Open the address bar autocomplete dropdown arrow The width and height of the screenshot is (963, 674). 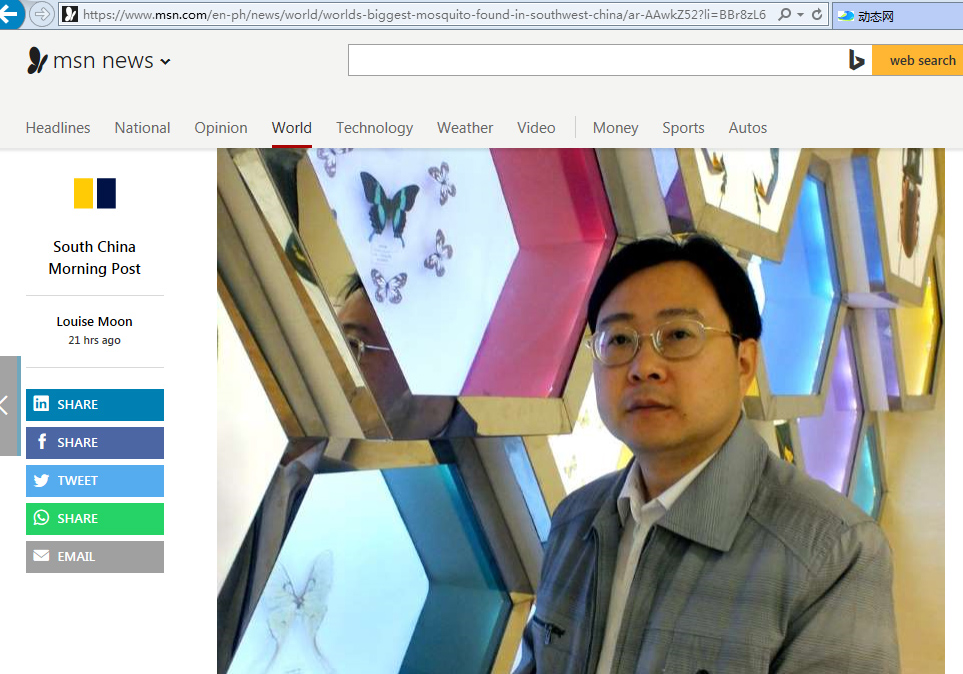pyautogui.click(x=800, y=15)
